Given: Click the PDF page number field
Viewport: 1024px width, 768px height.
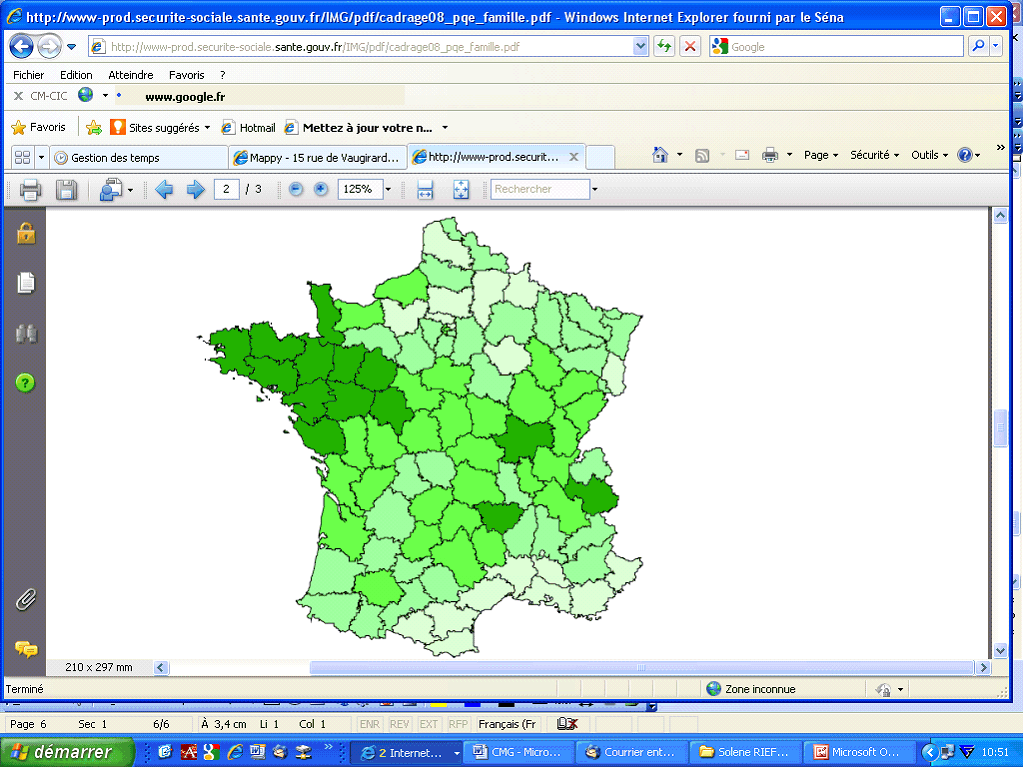Looking at the screenshot, I should [226, 189].
